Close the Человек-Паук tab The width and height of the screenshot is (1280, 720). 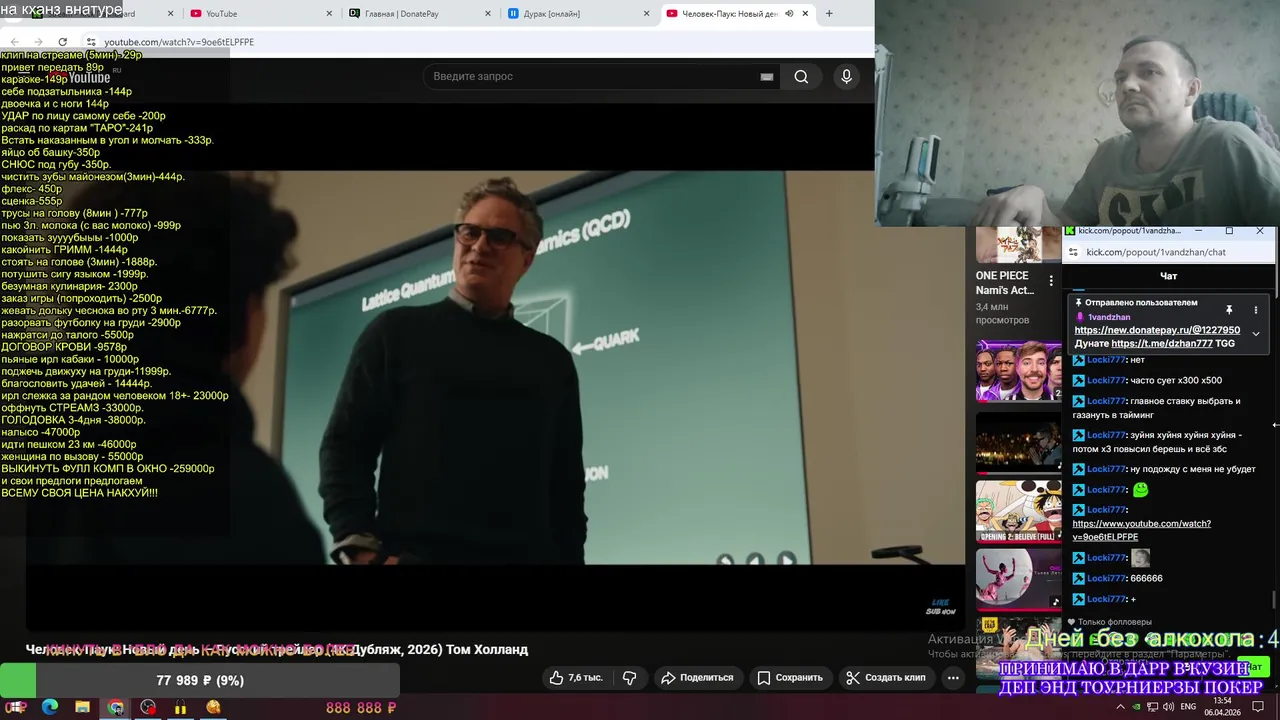point(806,14)
